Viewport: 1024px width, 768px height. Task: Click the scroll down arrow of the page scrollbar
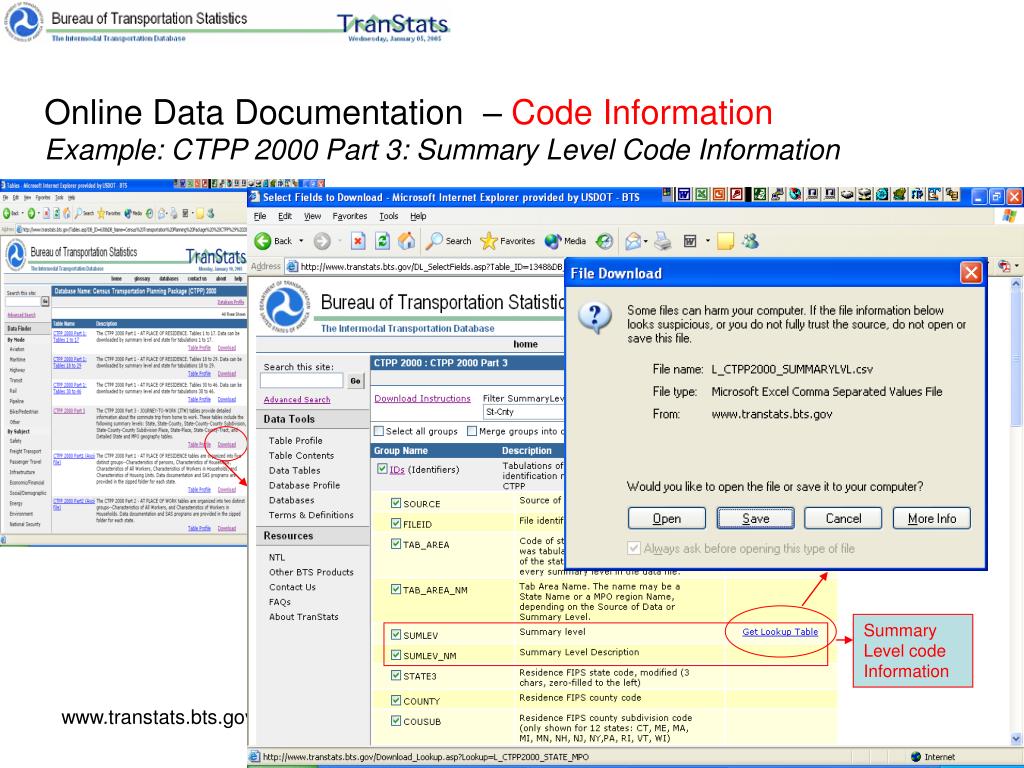(1016, 739)
